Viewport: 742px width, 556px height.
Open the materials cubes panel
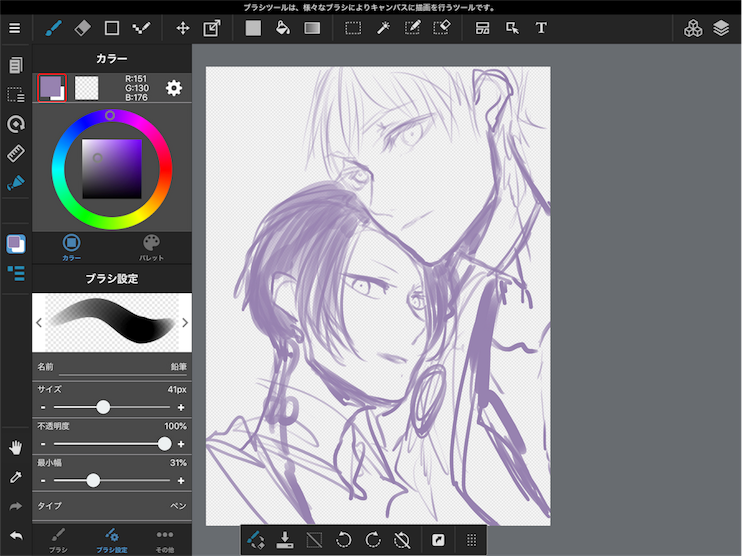point(693,28)
